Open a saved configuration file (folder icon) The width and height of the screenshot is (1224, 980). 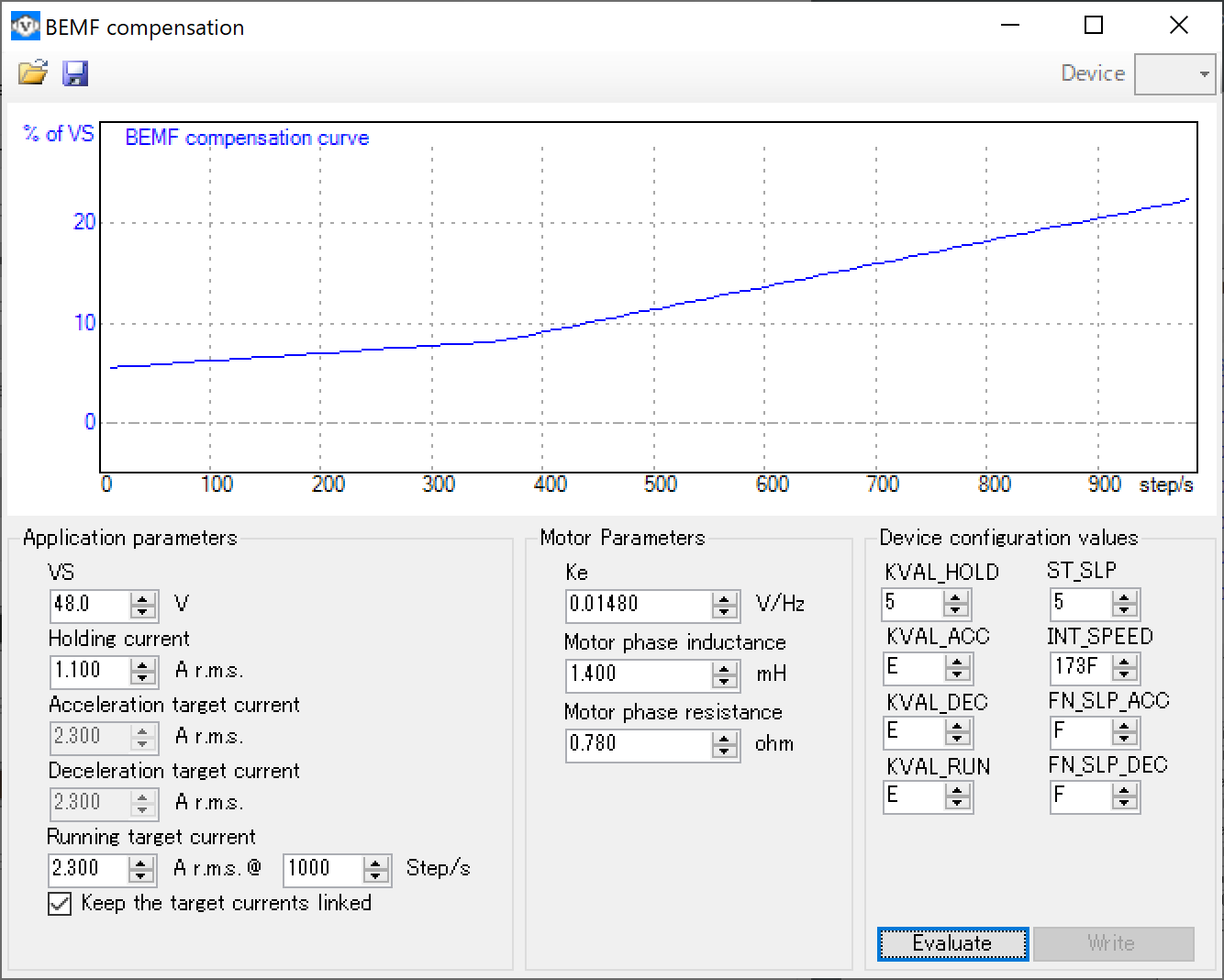pos(33,73)
